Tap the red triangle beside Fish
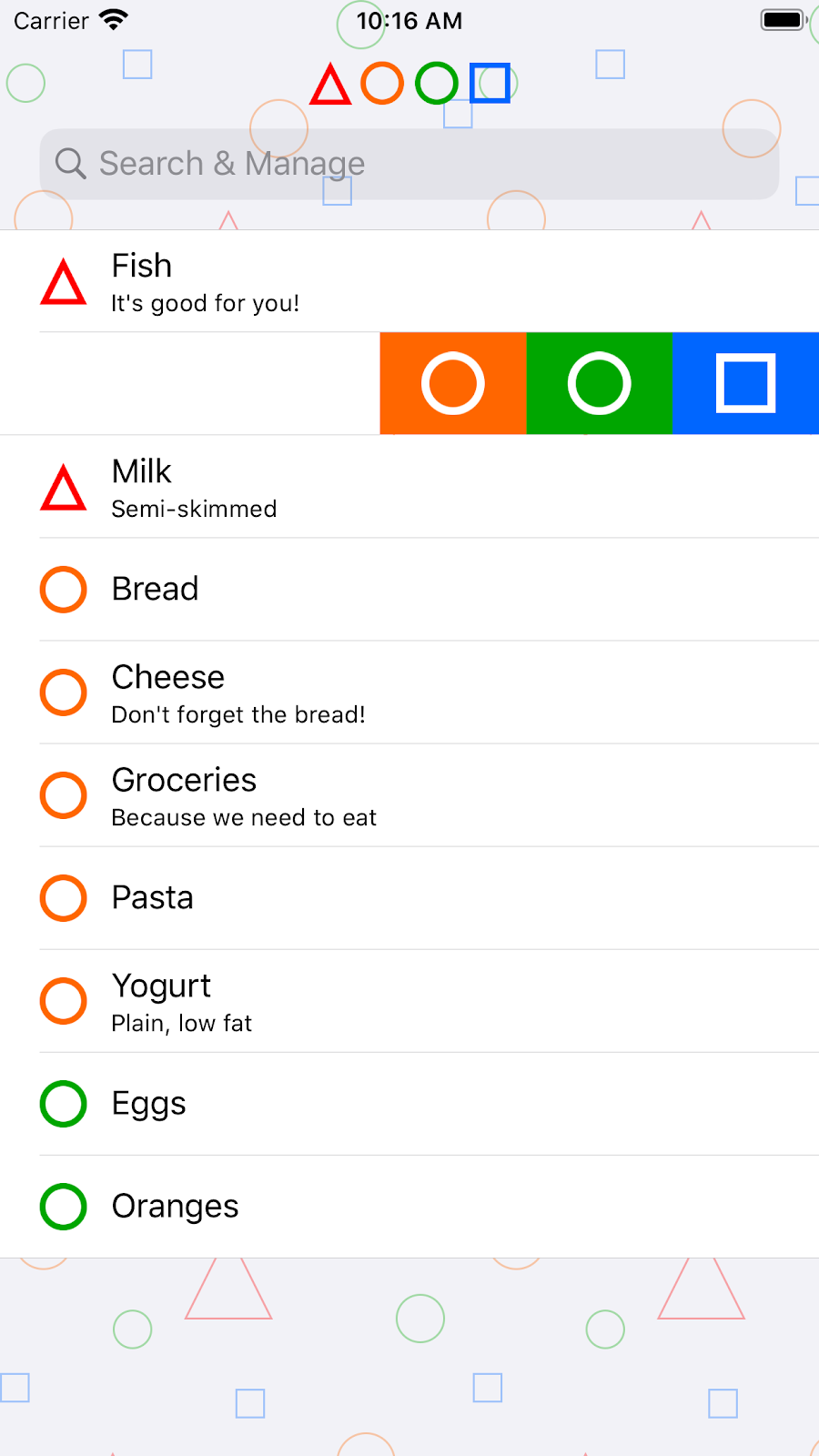Screen dimensions: 819x1456 (64, 282)
